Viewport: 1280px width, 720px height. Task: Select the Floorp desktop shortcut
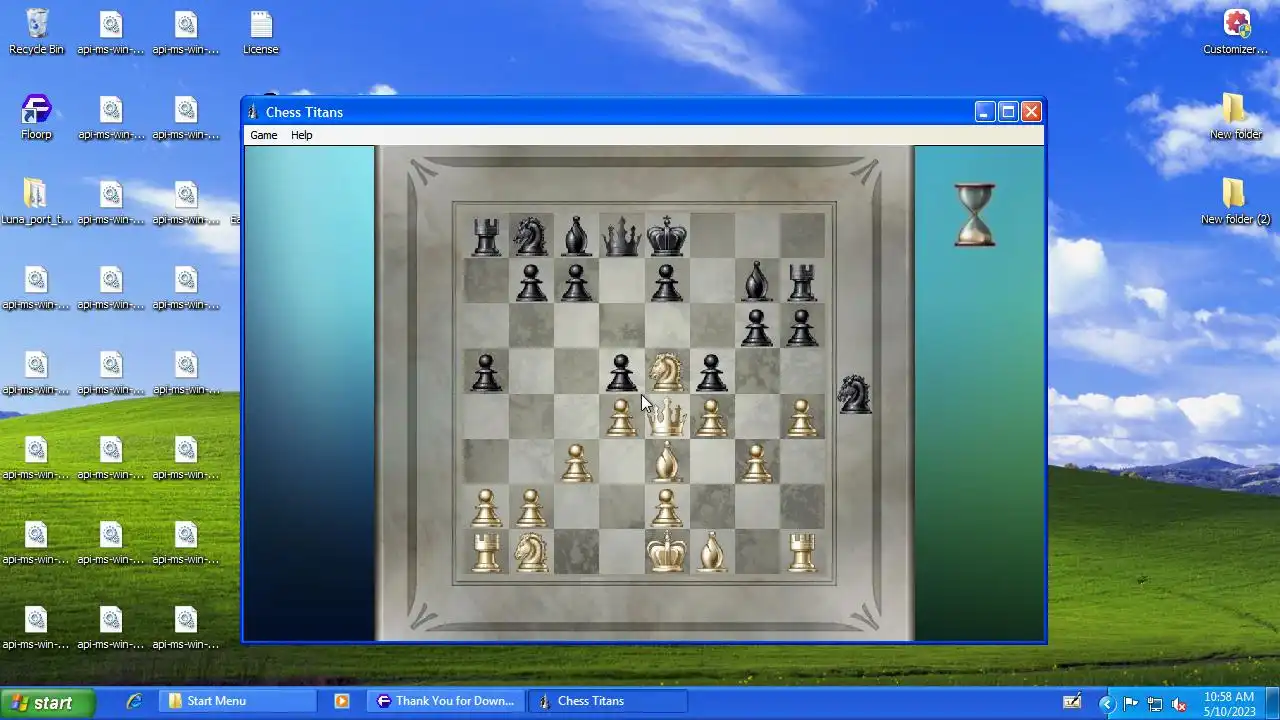(36, 116)
